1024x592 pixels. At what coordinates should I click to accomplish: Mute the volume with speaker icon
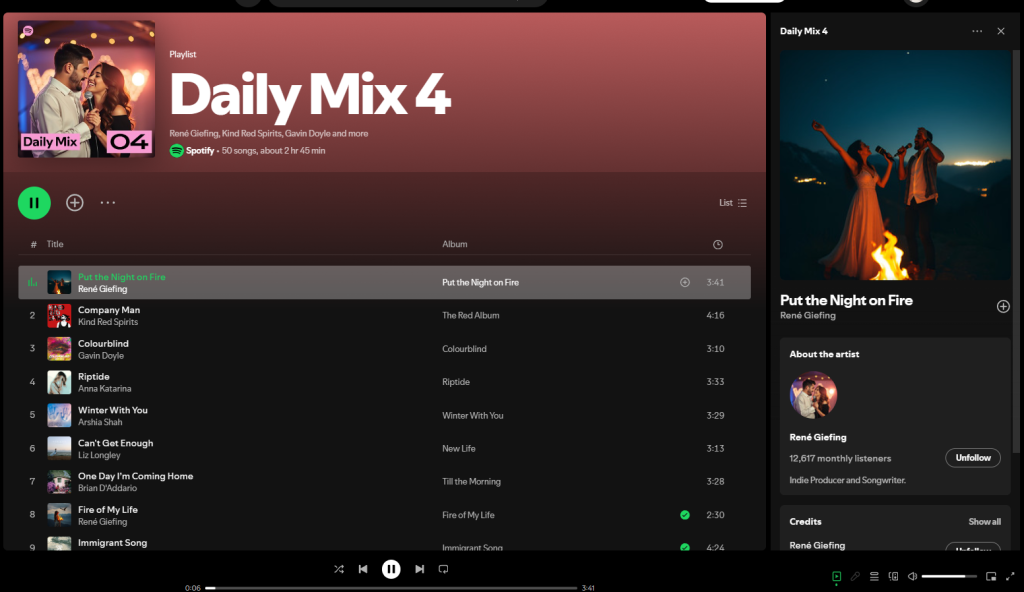click(x=912, y=576)
